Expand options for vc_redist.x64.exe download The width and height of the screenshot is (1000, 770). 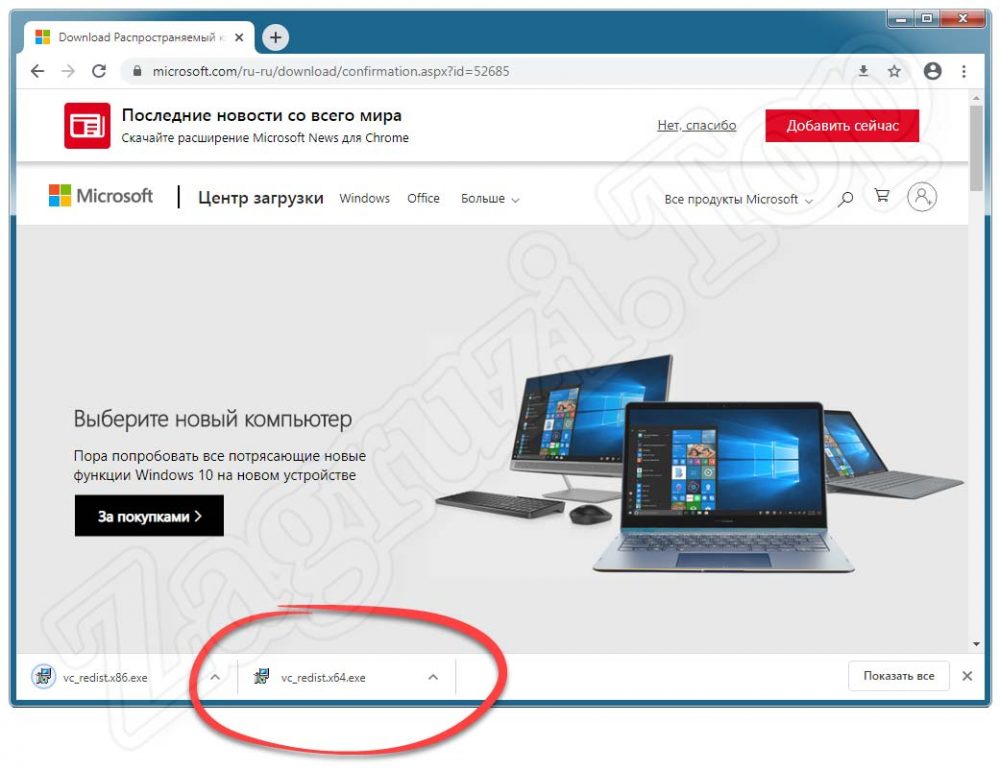click(x=433, y=677)
